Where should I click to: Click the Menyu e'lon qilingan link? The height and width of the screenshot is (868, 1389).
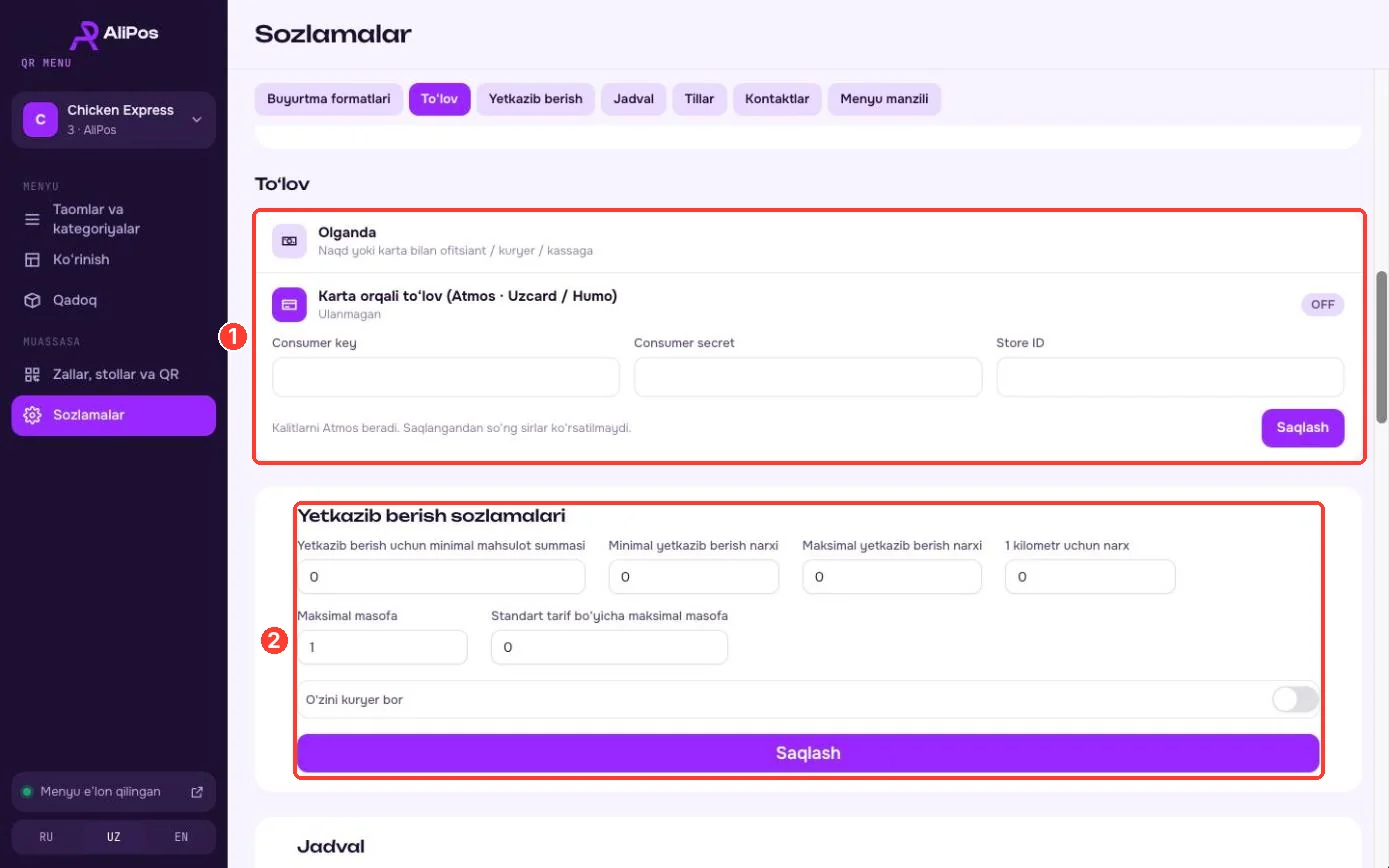(113, 792)
